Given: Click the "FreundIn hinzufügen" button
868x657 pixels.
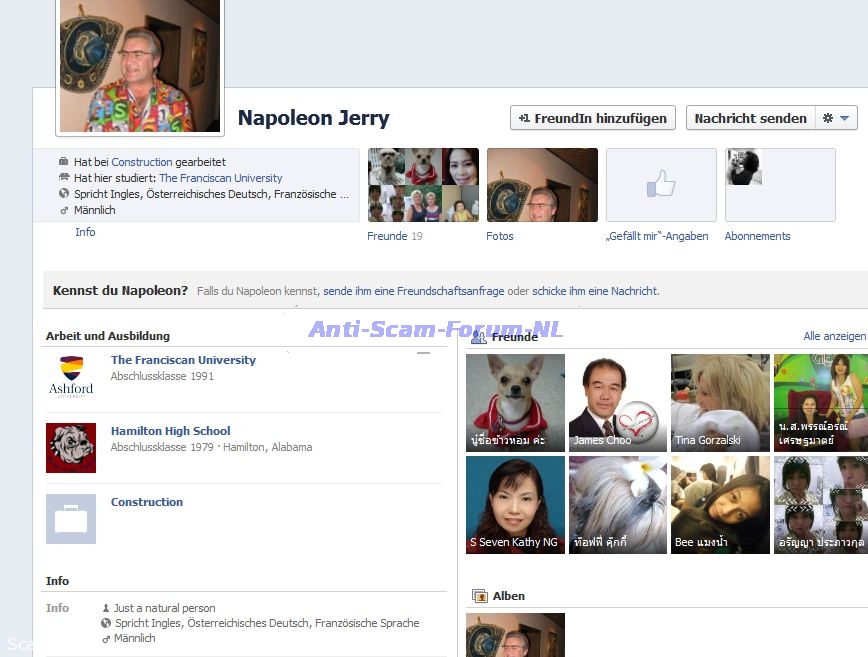Looking at the screenshot, I should [x=592, y=118].
